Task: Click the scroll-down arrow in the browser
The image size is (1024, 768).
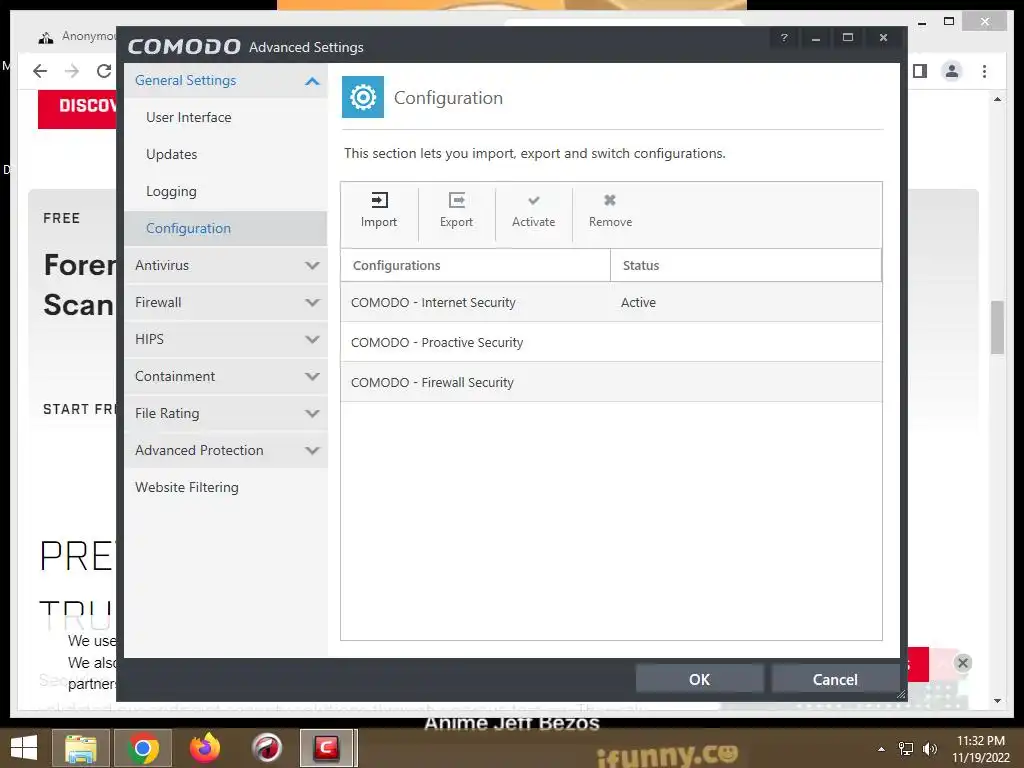Action: tap(997, 701)
